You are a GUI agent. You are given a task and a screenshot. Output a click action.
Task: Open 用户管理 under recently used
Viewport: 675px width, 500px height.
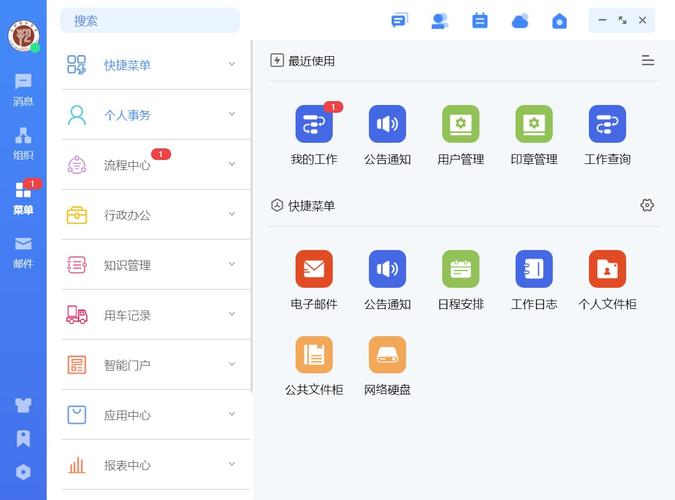tap(460, 125)
